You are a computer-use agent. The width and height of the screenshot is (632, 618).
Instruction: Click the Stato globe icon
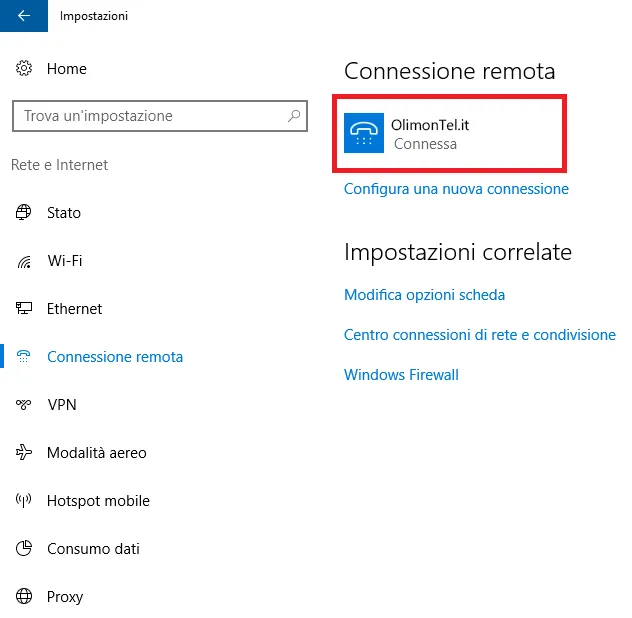24,213
